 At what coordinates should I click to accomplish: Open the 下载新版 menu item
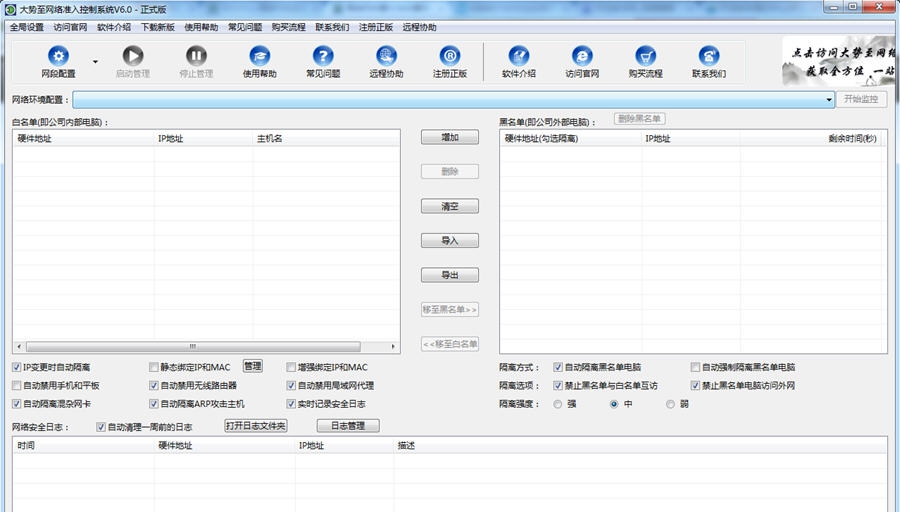(158, 27)
